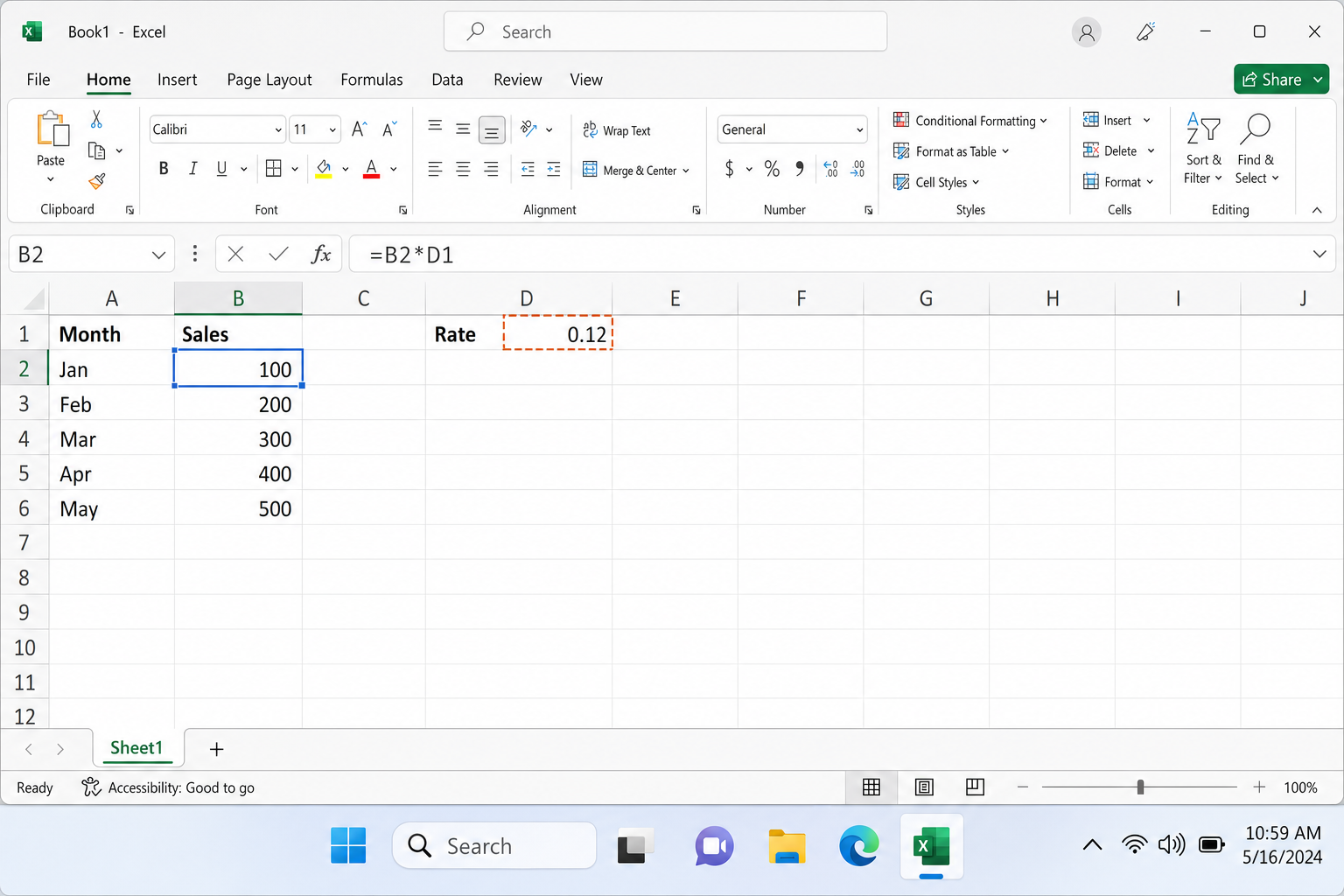The height and width of the screenshot is (896, 1344).
Task: Click the Middle Align icon
Action: click(463, 129)
